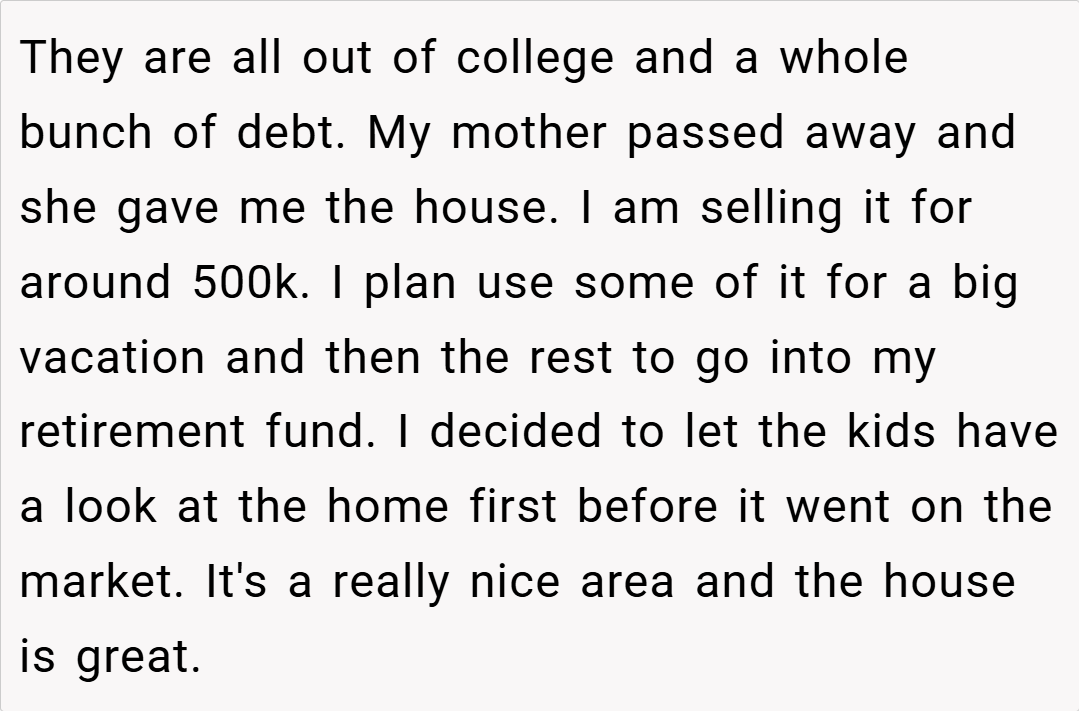Place cursor on the word "vacation"
This screenshot has height=711, width=1079.
113,358
